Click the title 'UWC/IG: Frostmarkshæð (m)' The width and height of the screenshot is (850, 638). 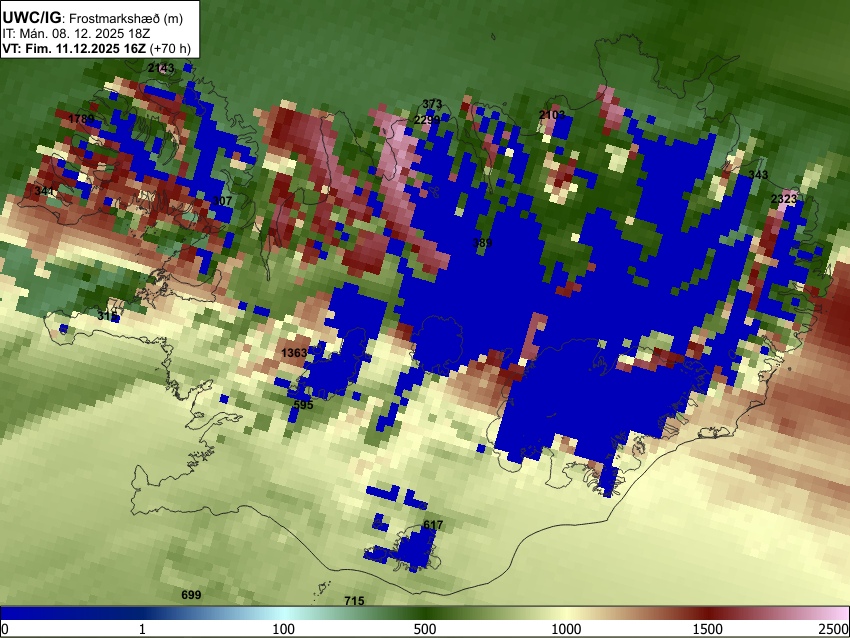[93, 18]
